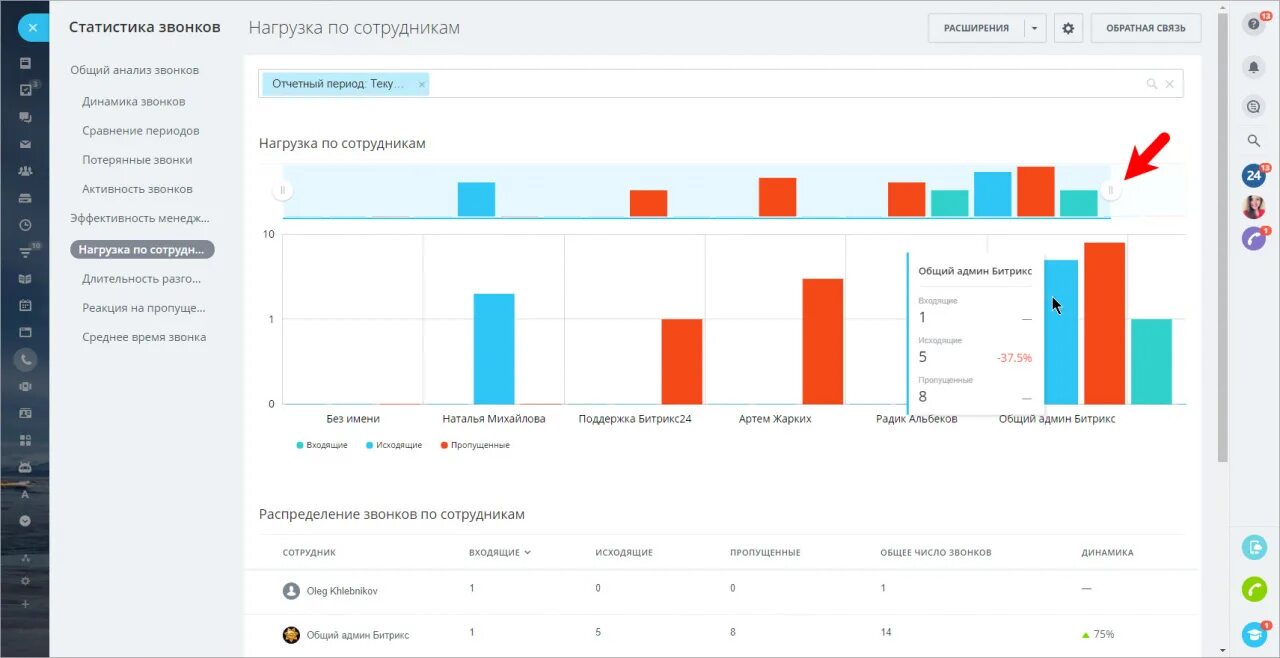Click the green phone dial button

(1254, 589)
